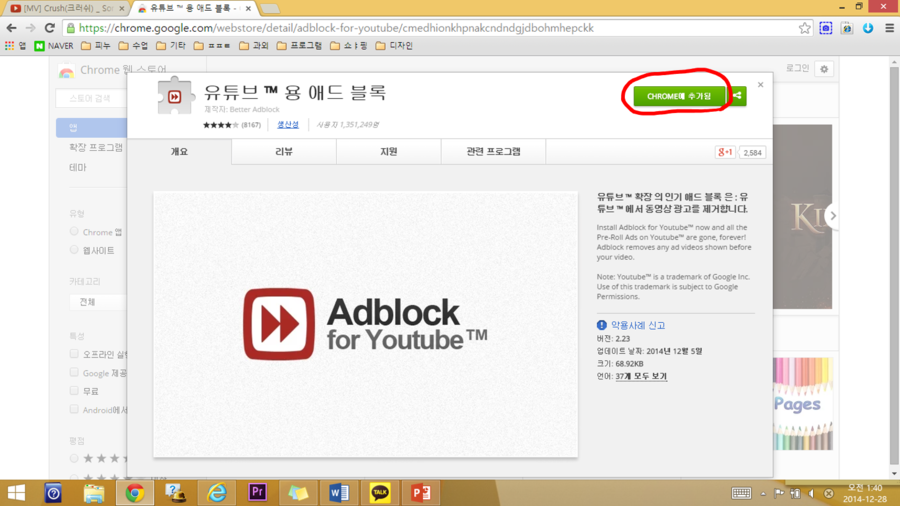Switch to the 관련 프로그램 tab

coord(494,151)
